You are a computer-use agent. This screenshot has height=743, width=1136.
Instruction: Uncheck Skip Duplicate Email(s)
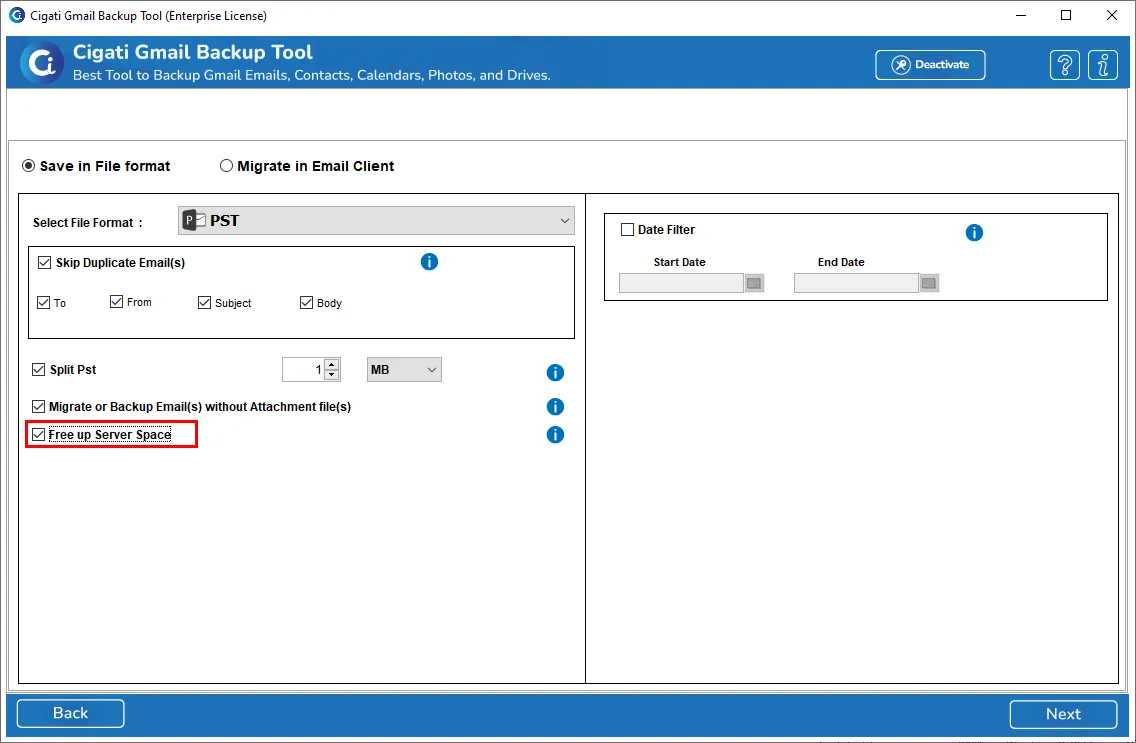[x=44, y=262]
